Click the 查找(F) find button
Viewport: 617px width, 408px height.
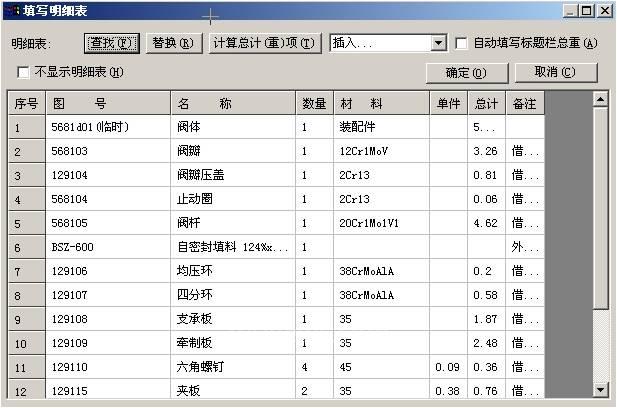pyautogui.click(x=111, y=43)
